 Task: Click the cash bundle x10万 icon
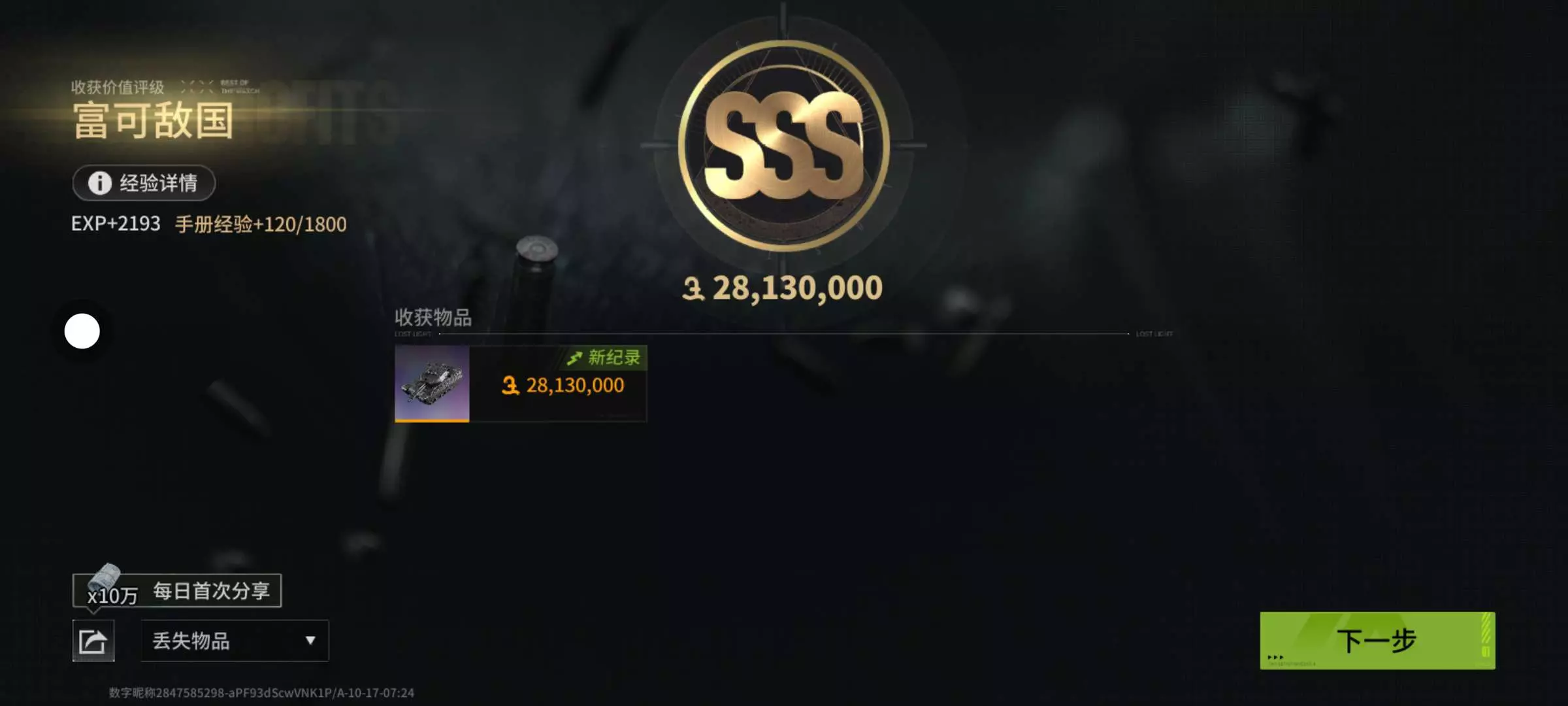[x=105, y=577]
